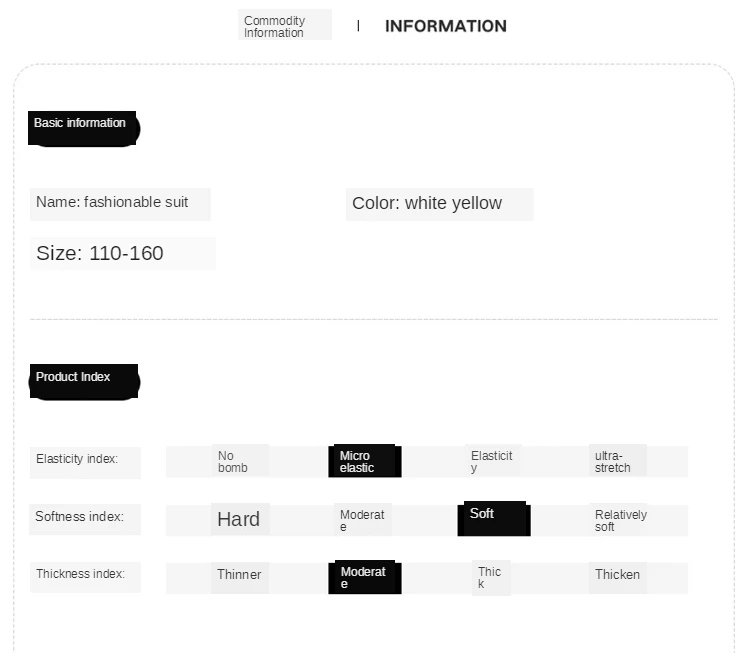Screen dimensions: 749x653
Task: Select the Thick thickness option
Action: (491, 578)
